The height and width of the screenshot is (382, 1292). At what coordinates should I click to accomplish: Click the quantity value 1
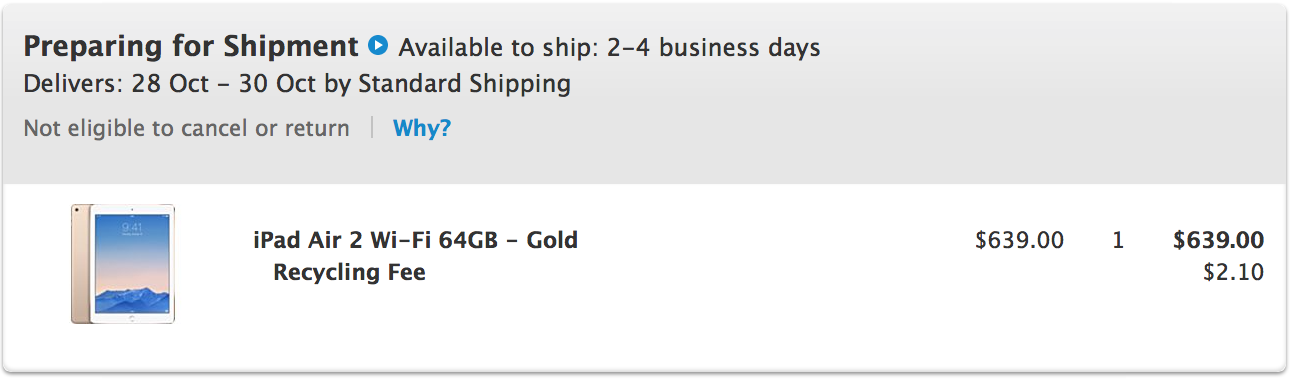click(1118, 240)
